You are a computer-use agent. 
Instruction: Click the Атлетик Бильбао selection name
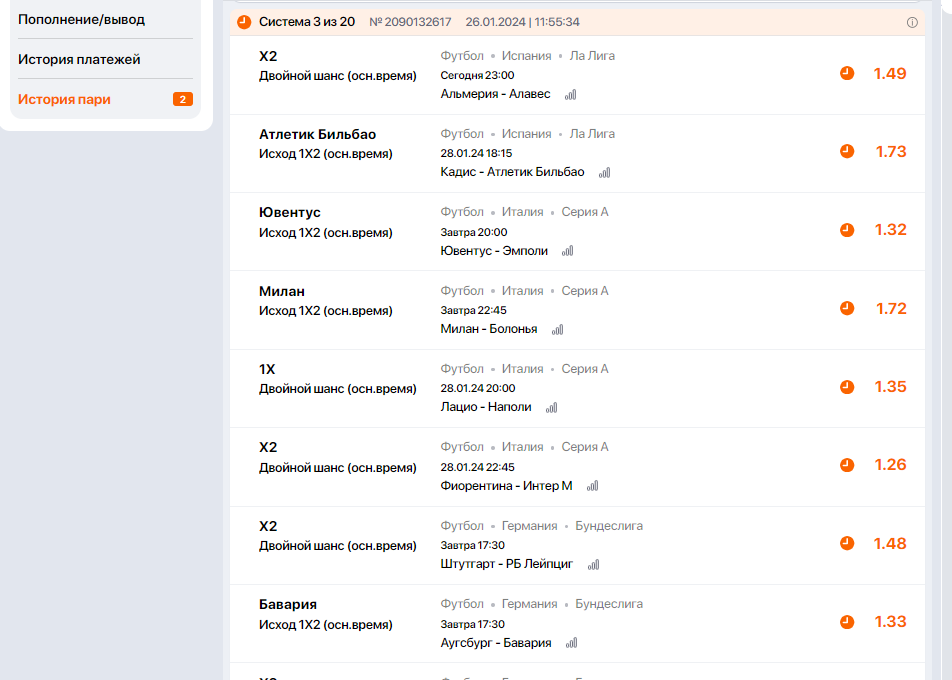(318, 134)
